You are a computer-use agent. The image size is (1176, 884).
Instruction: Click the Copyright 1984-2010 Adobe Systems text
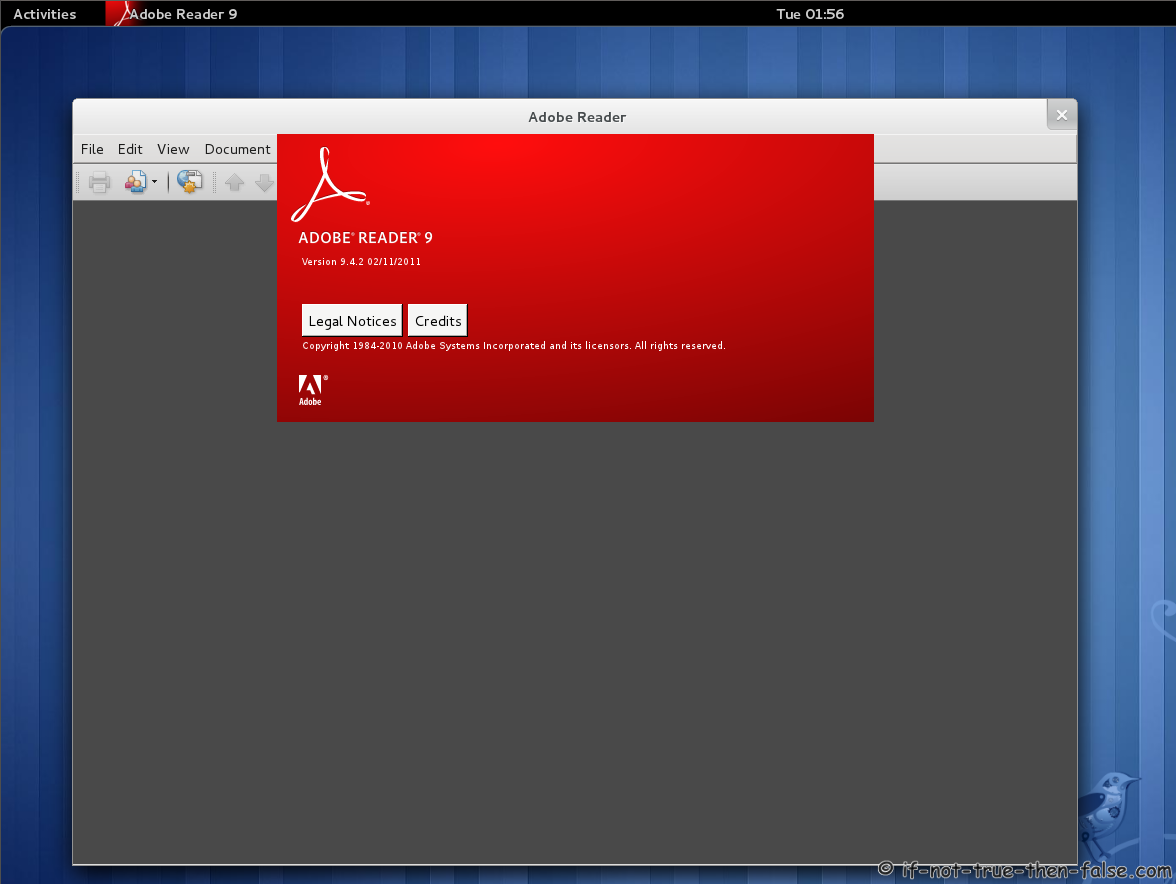[x=514, y=346]
